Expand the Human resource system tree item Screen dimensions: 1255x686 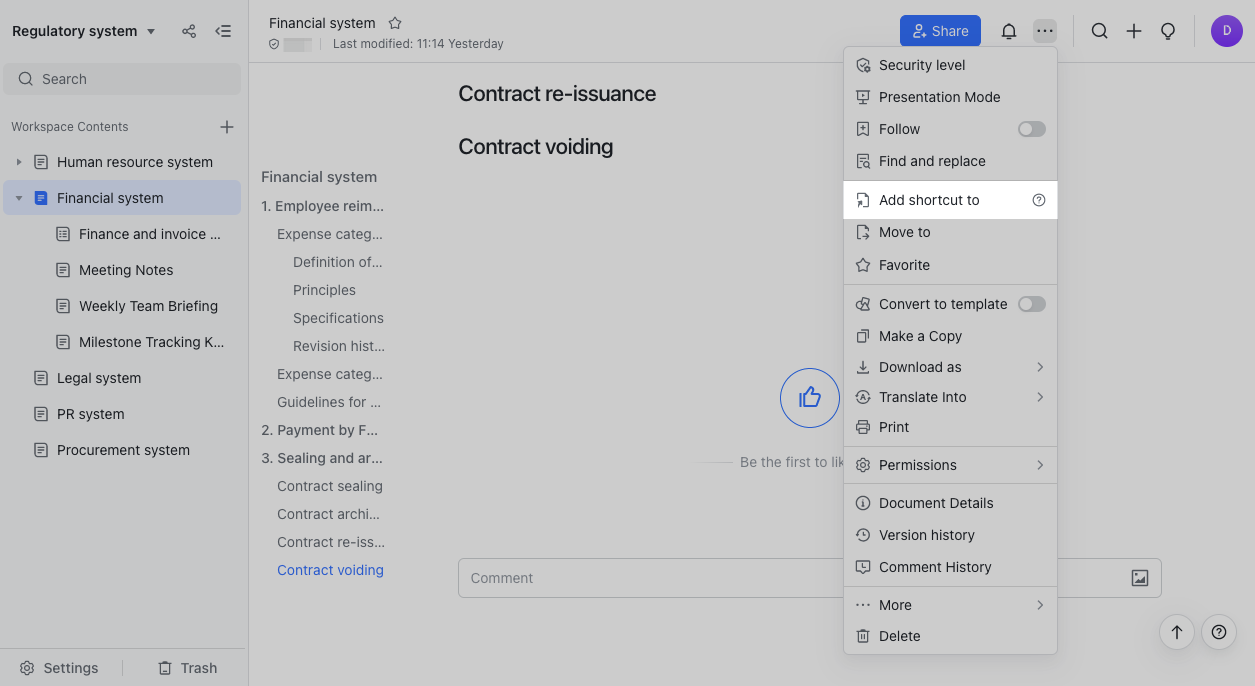(18, 162)
